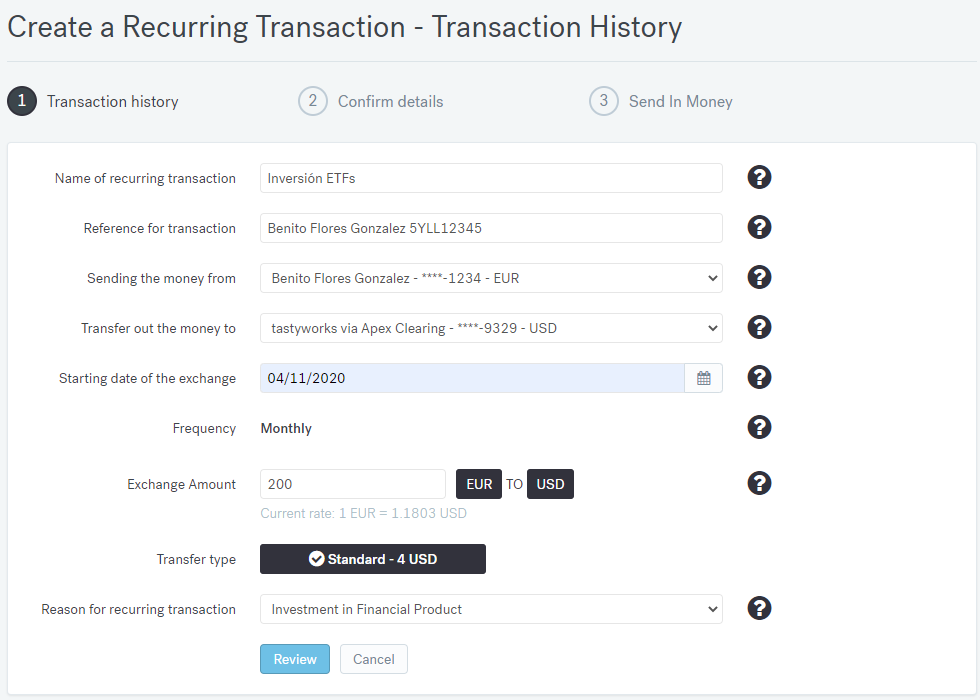
Task: Go to step 3 Send In Money
Action: coord(661,101)
